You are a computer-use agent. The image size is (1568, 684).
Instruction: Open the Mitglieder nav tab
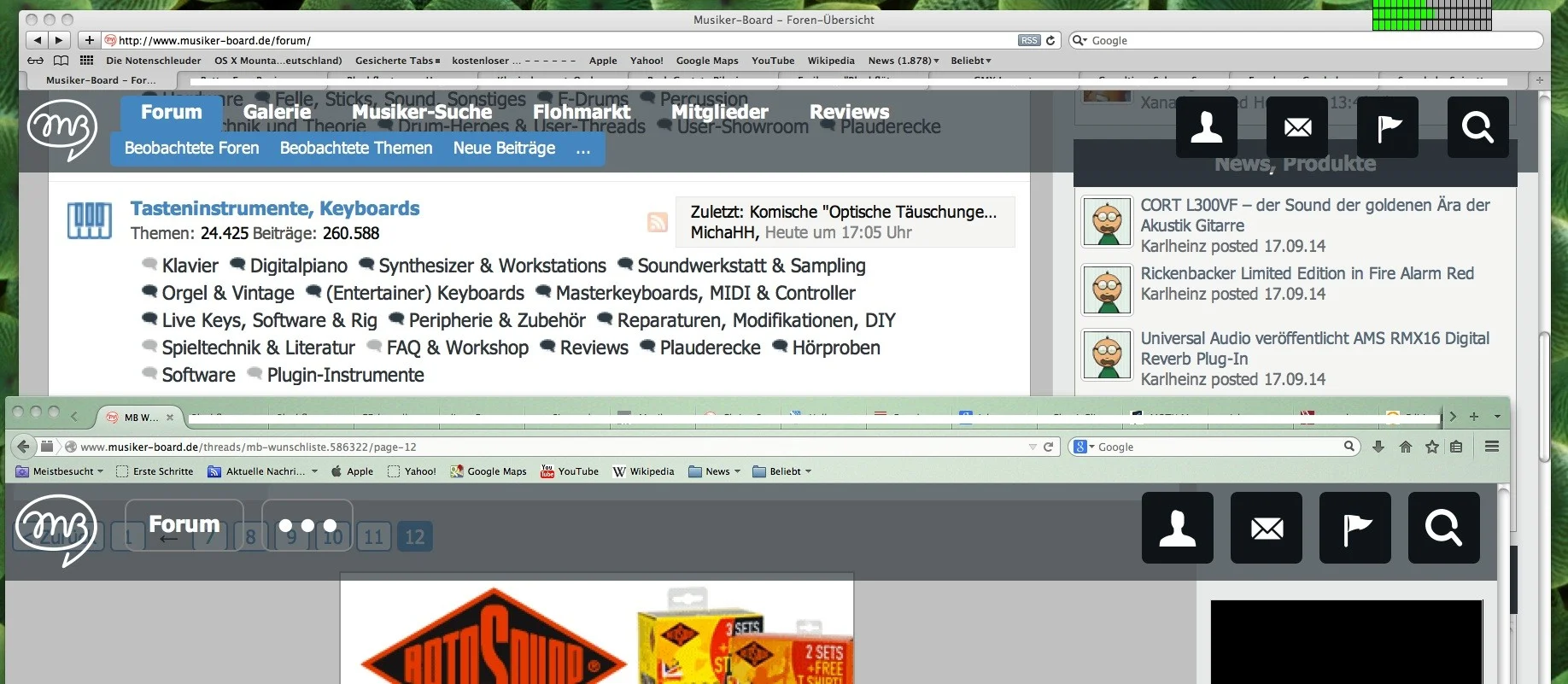click(x=720, y=112)
